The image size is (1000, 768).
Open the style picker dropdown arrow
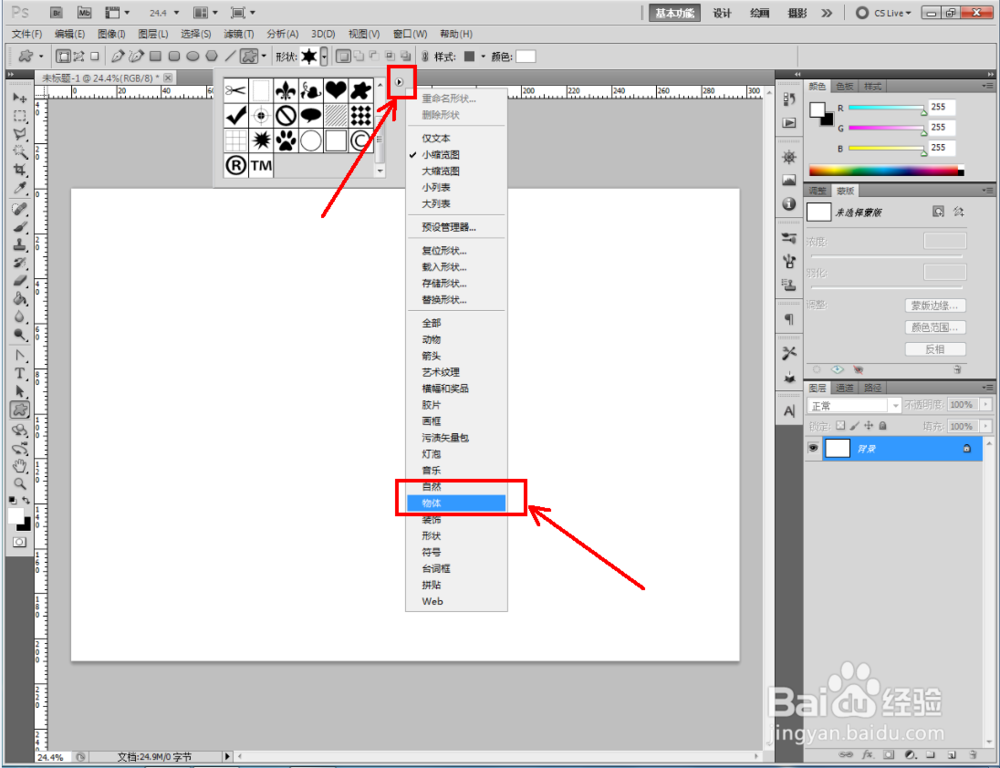pos(483,56)
